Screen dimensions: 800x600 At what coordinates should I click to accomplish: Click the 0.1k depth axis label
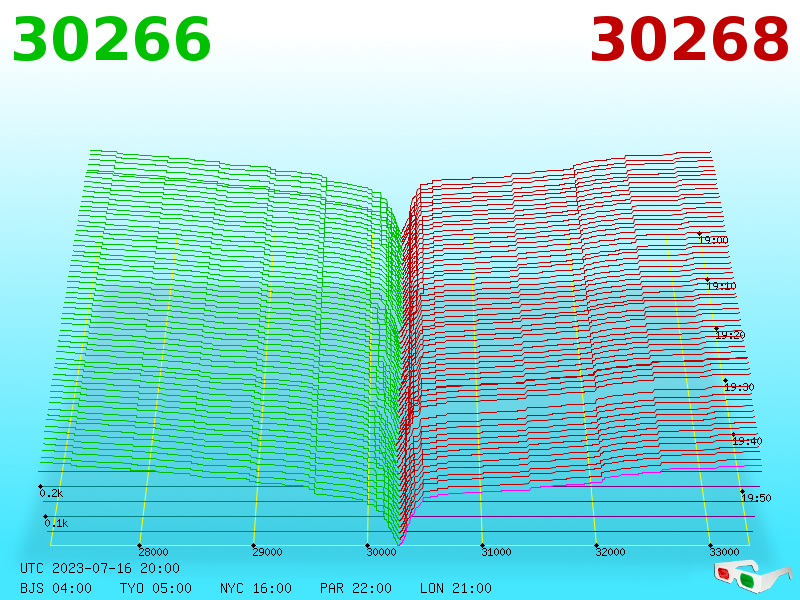click(56, 523)
